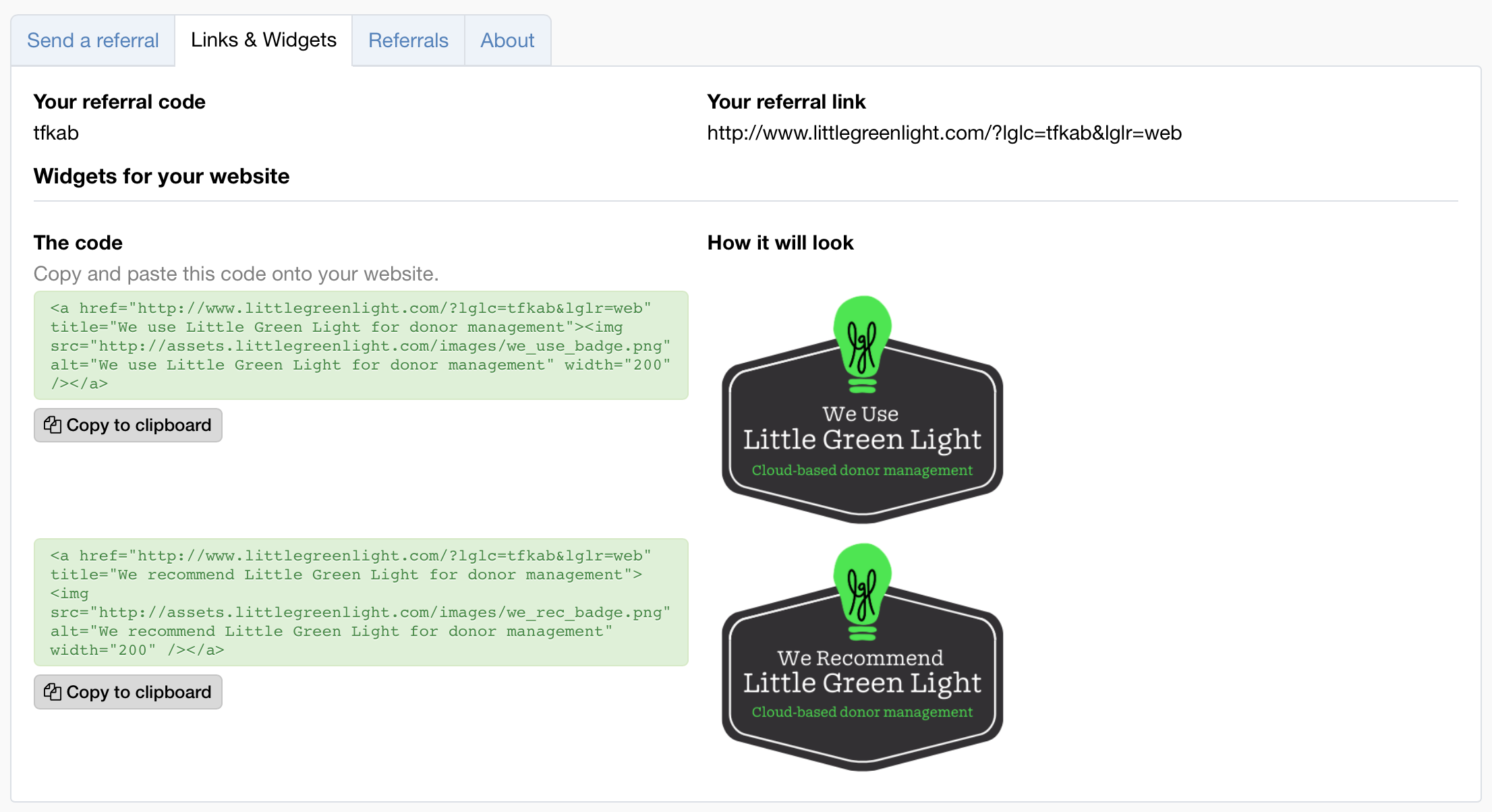Click the We Use badge image
The width and height of the screenshot is (1492, 812).
[862, 432]
